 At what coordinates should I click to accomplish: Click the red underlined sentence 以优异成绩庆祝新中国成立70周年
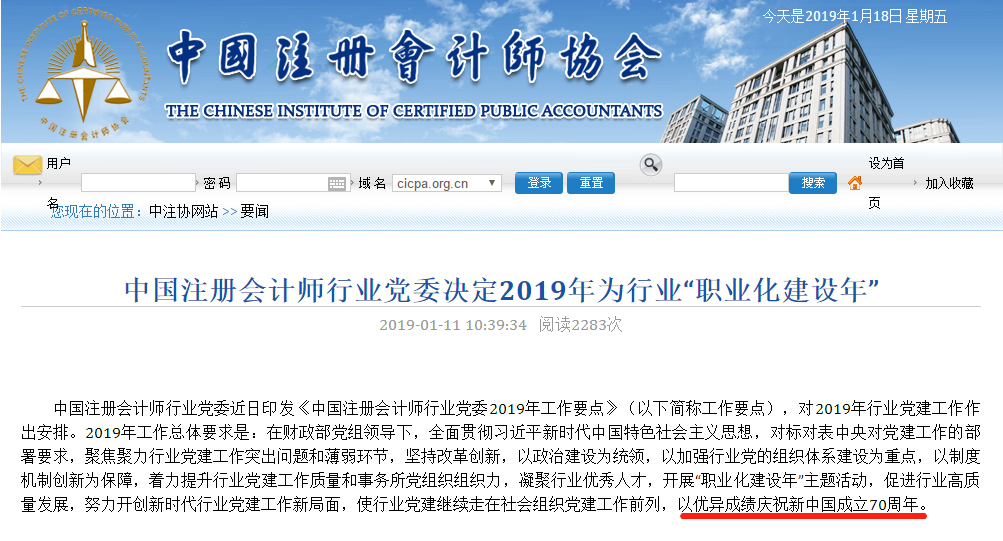[802, 506]
